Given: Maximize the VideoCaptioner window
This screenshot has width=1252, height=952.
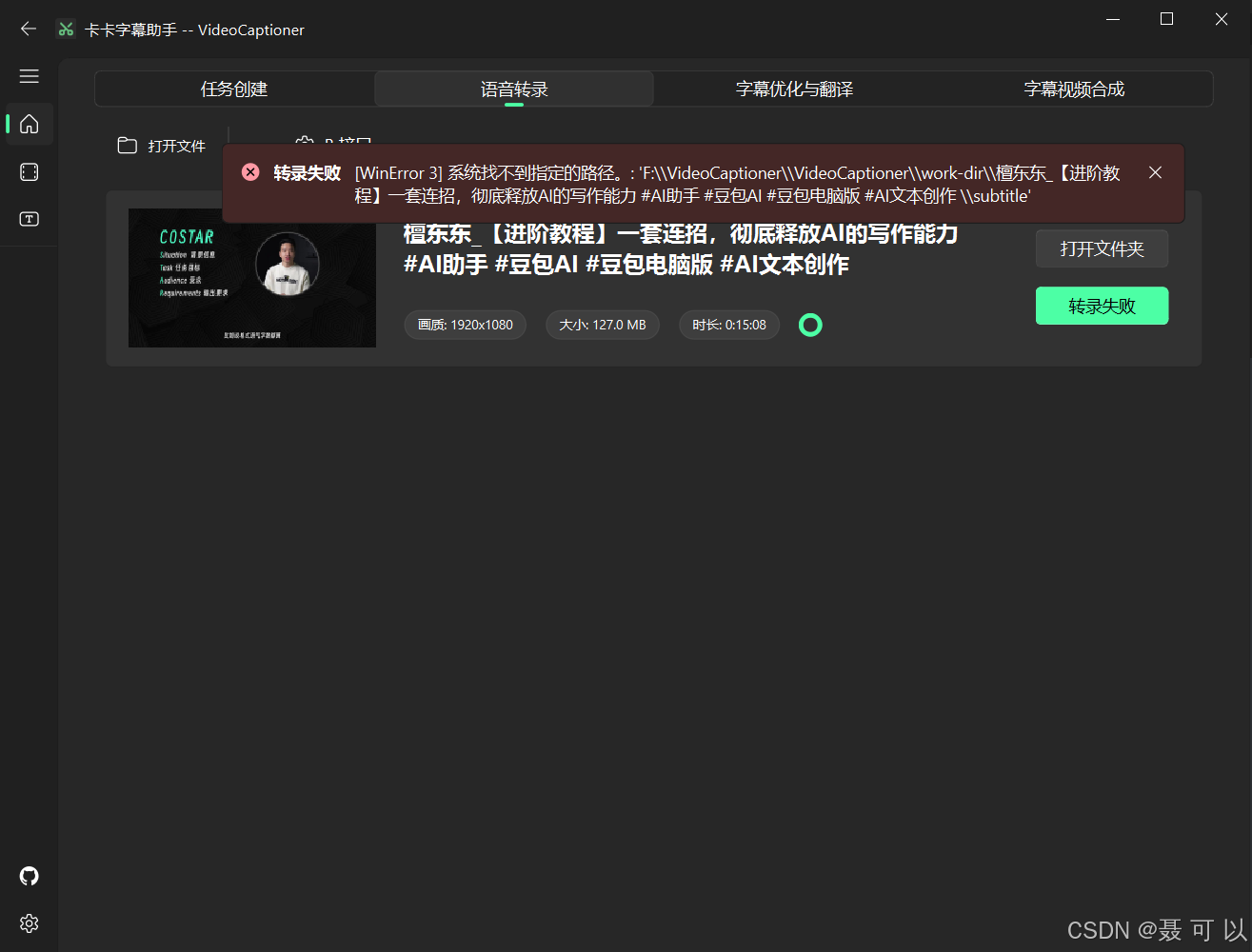Looking at the screenshot, I should [1167, 19].
